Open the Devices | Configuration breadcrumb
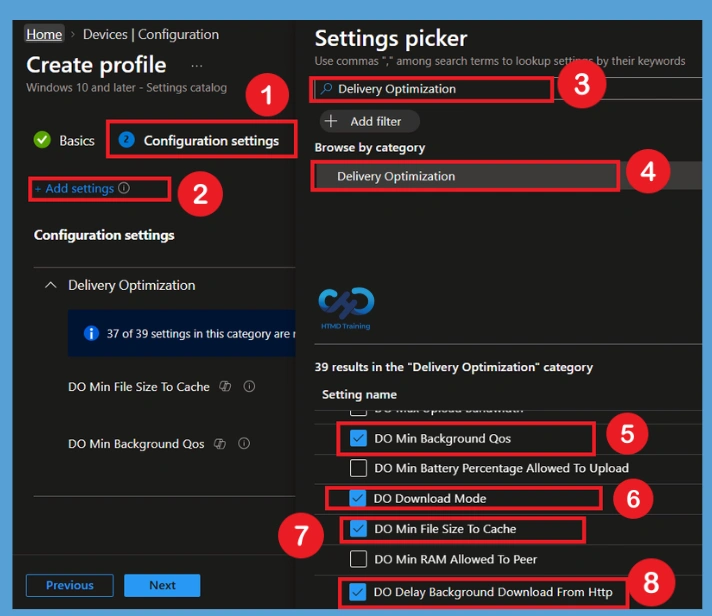The width and height of the screenshot is (712, 616). (x=151, y=34)
